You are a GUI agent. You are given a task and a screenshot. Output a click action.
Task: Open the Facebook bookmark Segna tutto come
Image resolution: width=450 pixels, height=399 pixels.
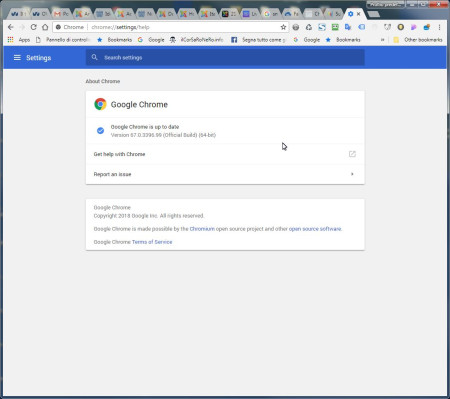(258, 40)
